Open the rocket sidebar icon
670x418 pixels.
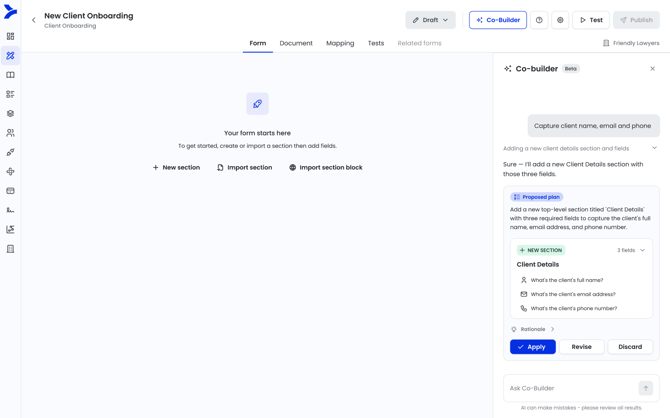point(10,152)
